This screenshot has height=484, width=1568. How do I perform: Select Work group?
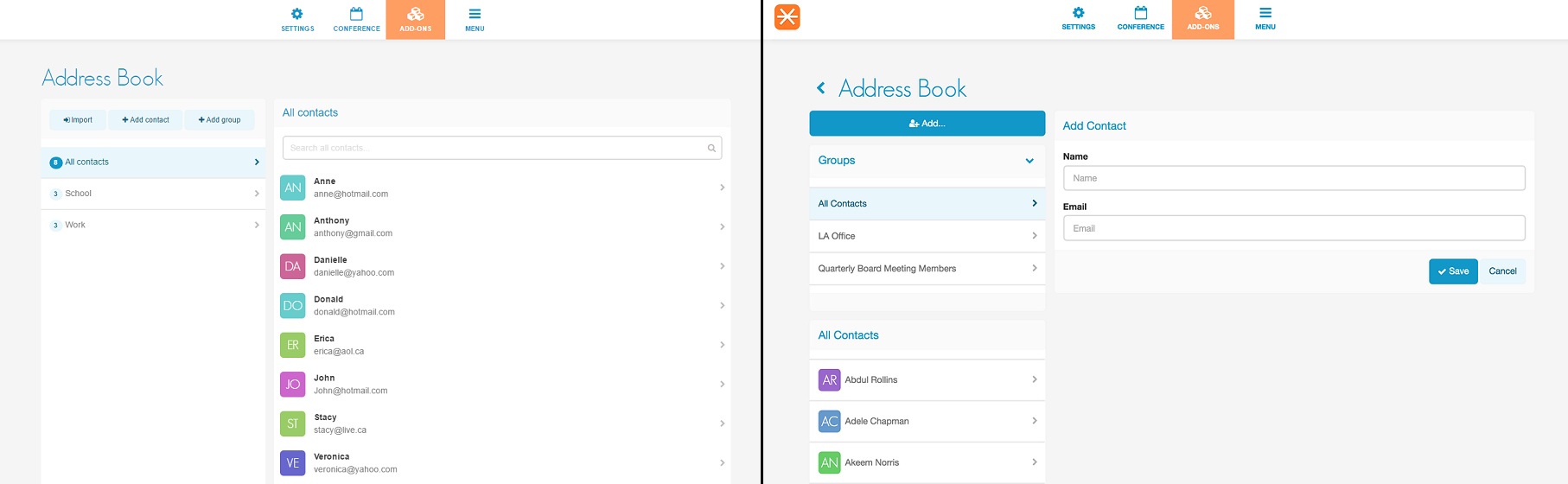point(153,225)
